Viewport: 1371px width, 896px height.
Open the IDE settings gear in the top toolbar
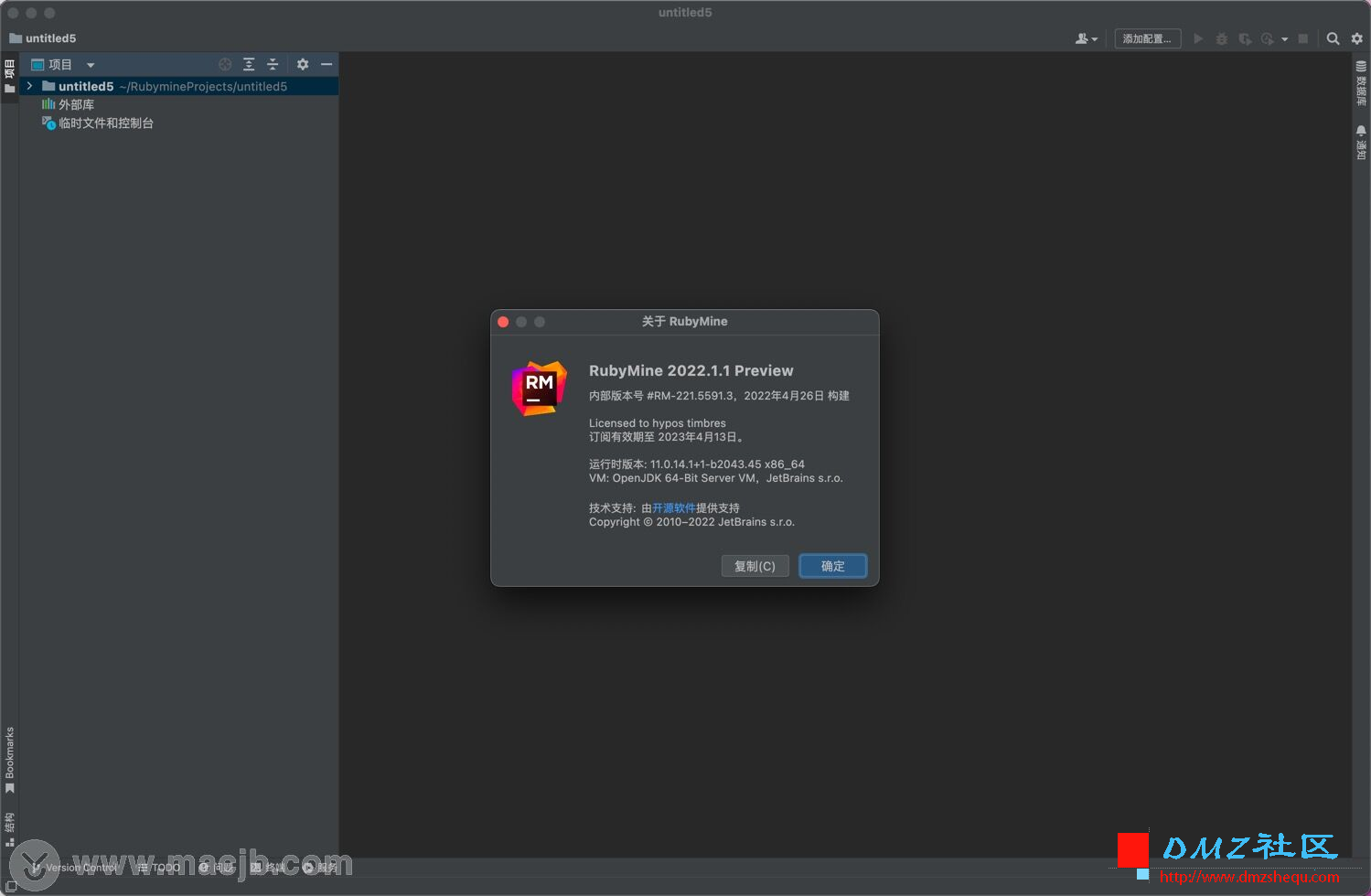(x=1357, y=38)
